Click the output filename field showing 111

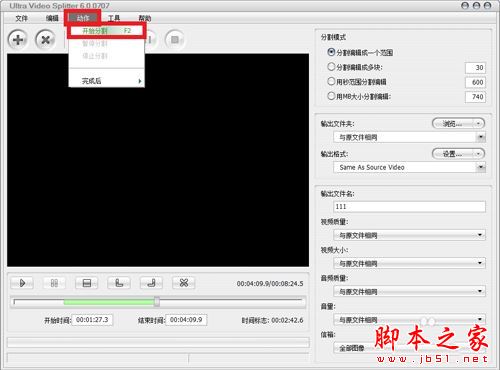[409, 207]
